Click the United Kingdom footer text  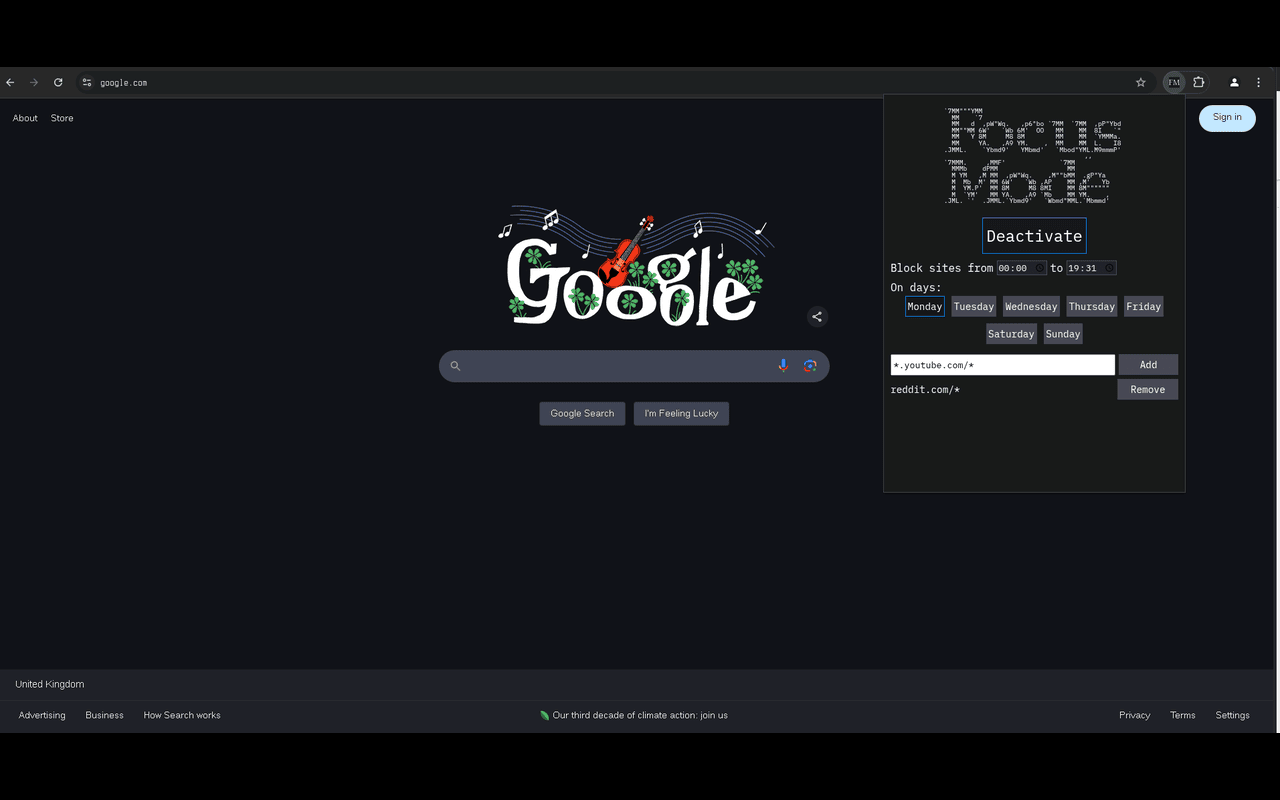point(50,685)
